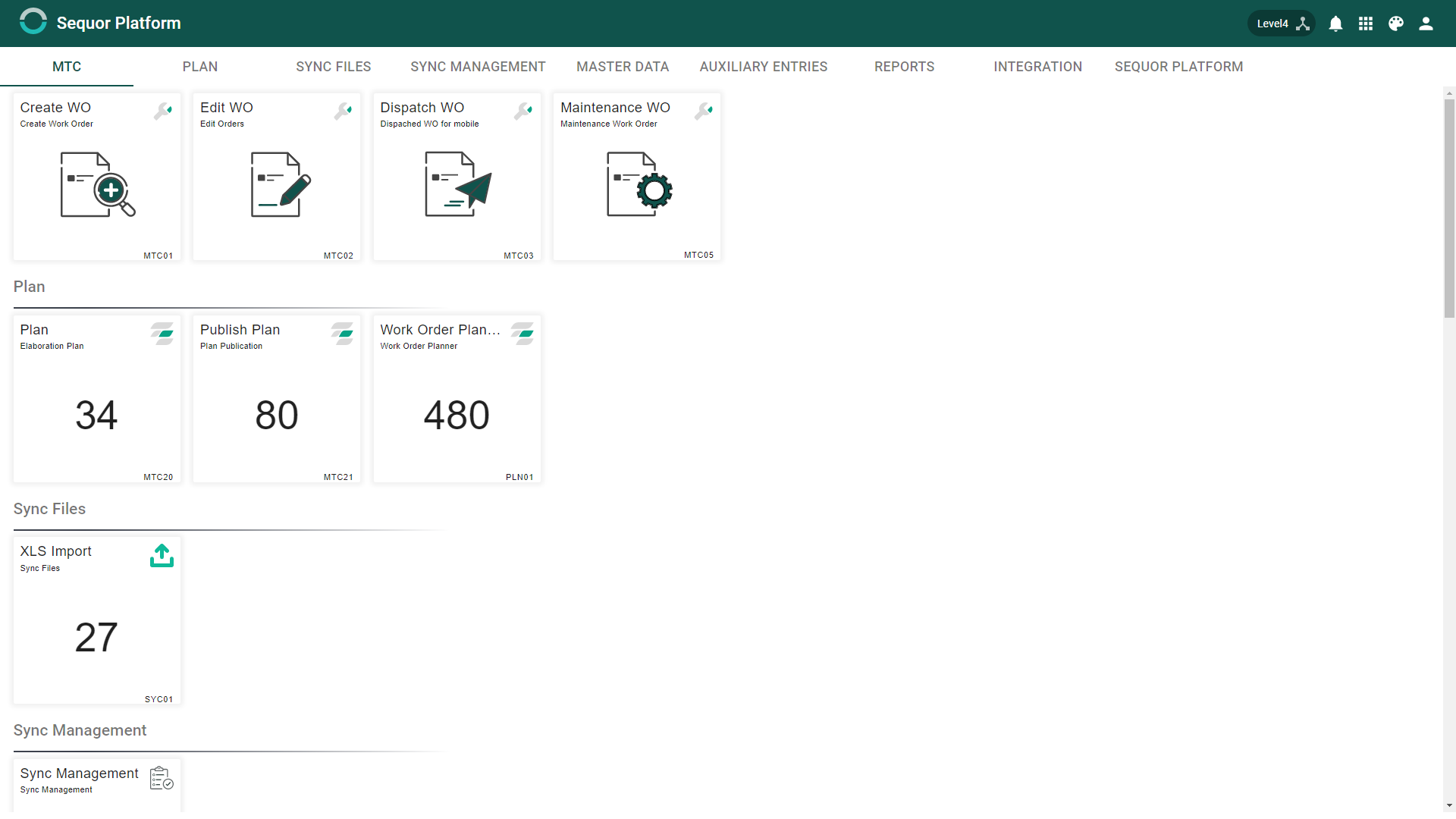Click the 'Maintenance Work Order' subtitle

(609, 124)
